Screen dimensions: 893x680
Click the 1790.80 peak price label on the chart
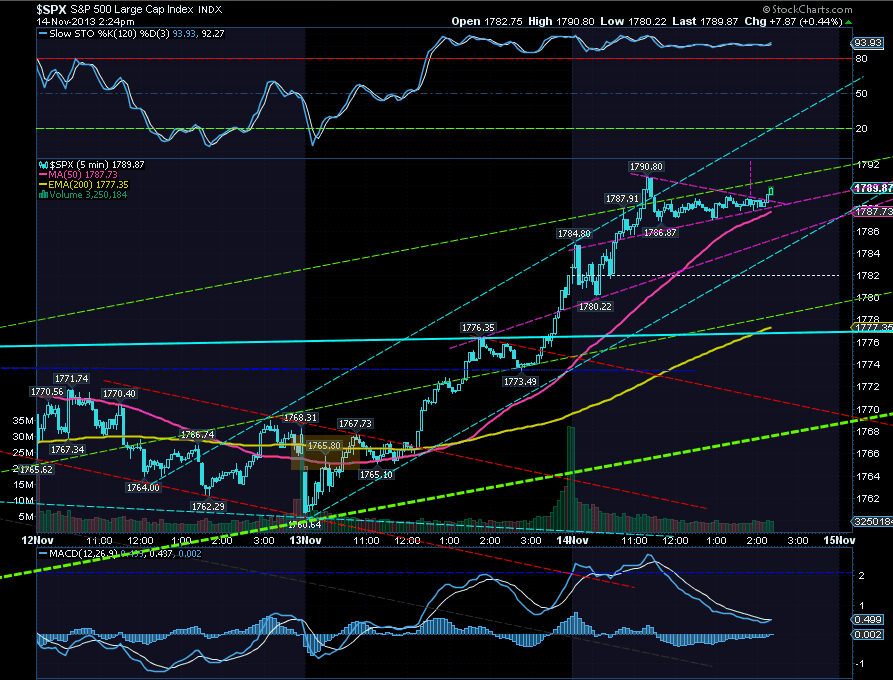point(646,166)
